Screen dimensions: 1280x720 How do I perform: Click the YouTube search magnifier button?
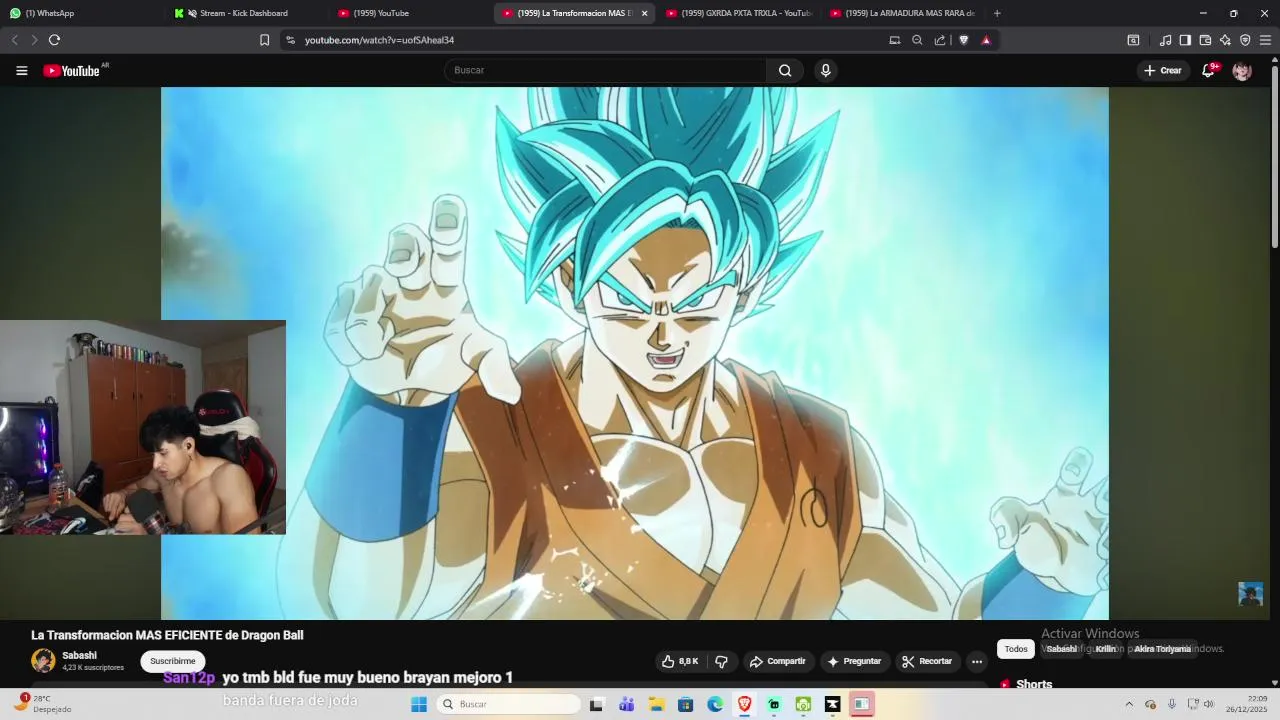785,70
